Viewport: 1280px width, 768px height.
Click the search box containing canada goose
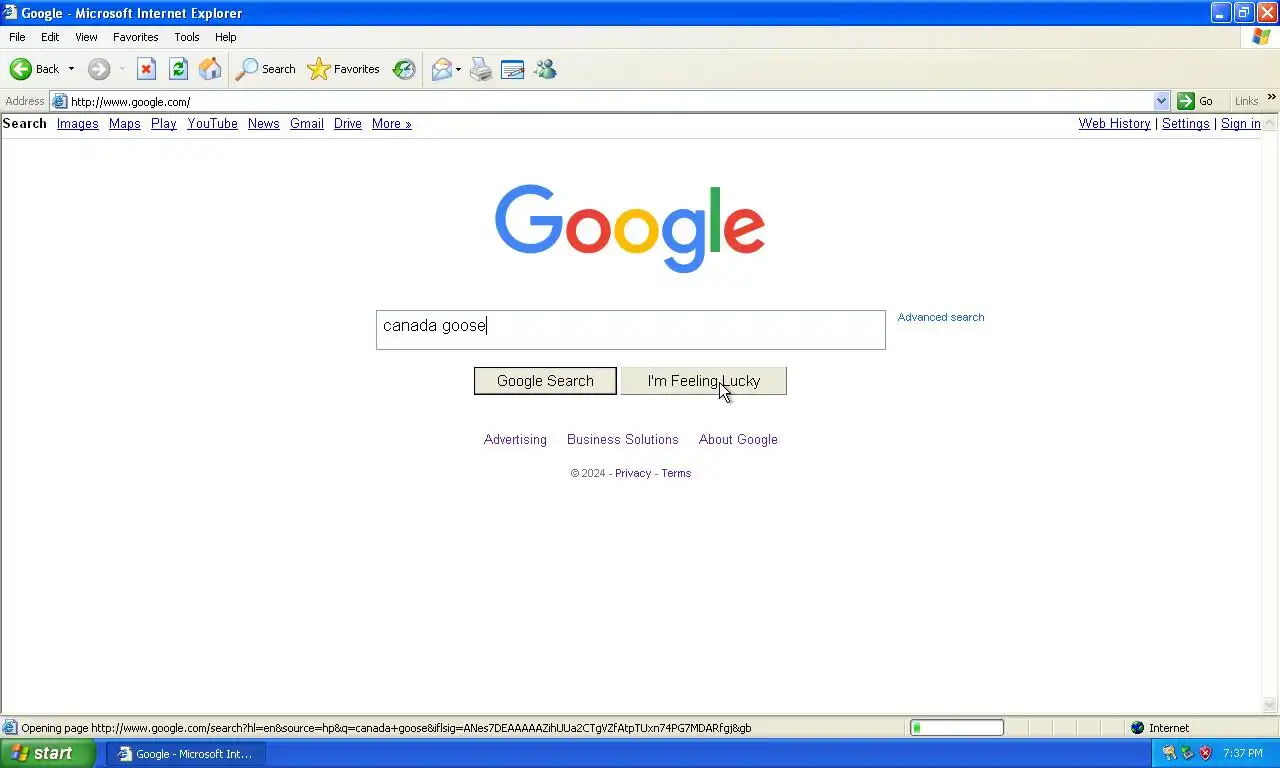point(630,330)
